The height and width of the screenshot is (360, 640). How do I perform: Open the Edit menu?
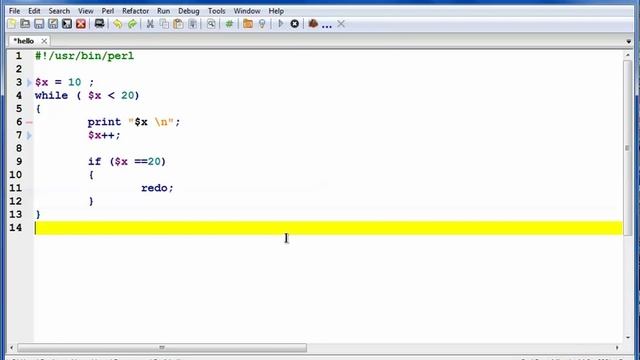[x=34, y=11]
